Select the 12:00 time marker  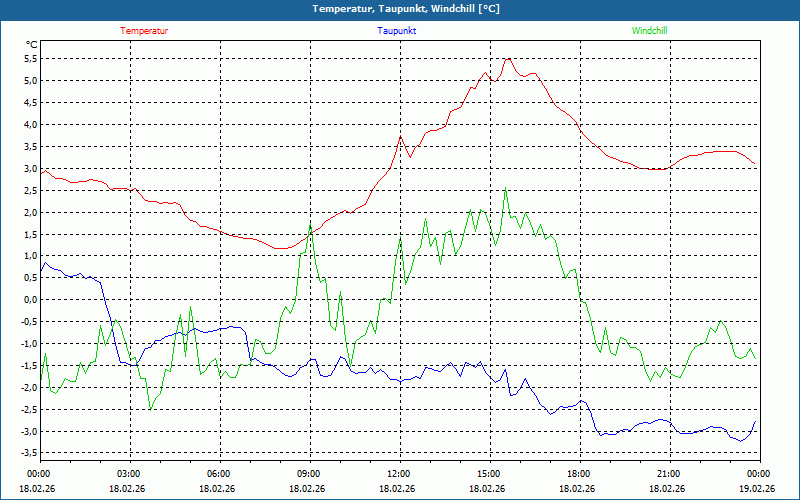click(399, 474)
